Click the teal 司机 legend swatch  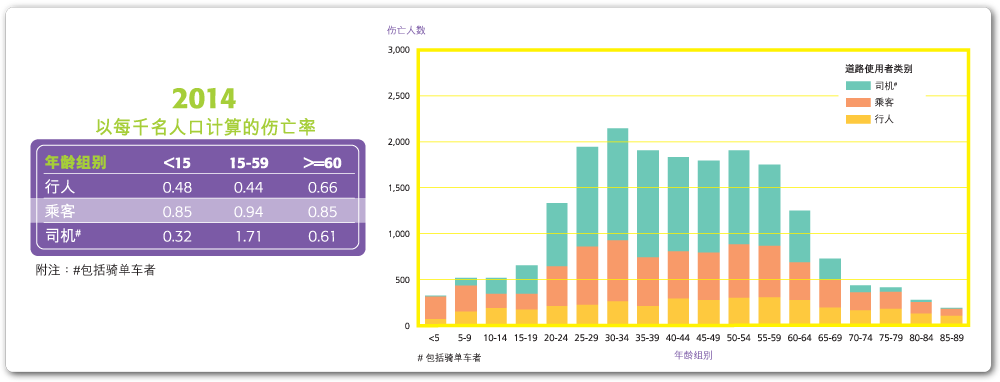(x=858, y=85)
